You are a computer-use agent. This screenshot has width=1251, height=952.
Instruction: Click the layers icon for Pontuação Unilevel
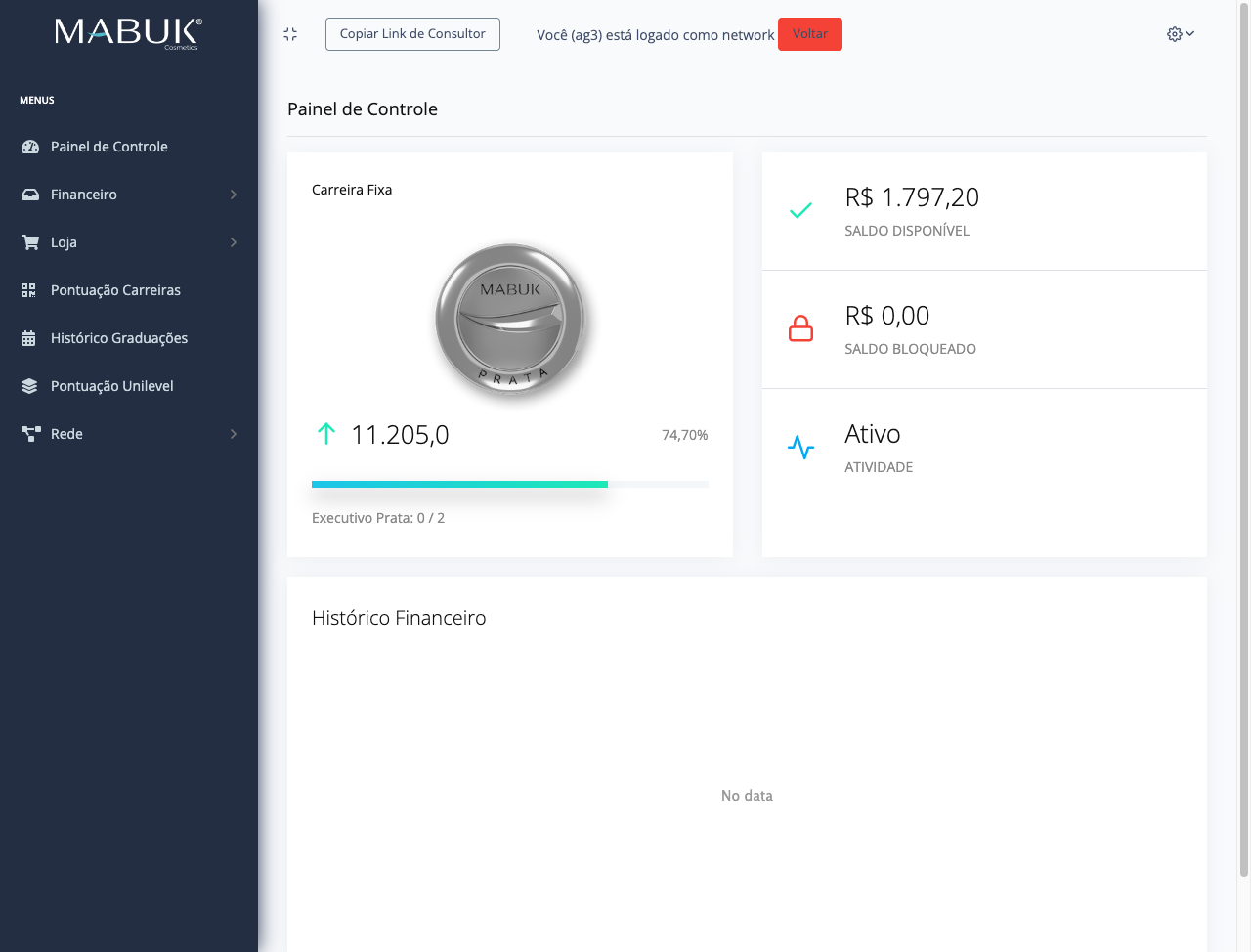click(x=29, y=386)
